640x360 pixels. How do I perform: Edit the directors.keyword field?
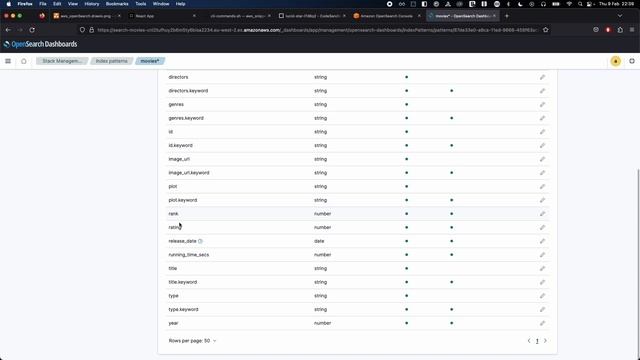click(542, 91)
